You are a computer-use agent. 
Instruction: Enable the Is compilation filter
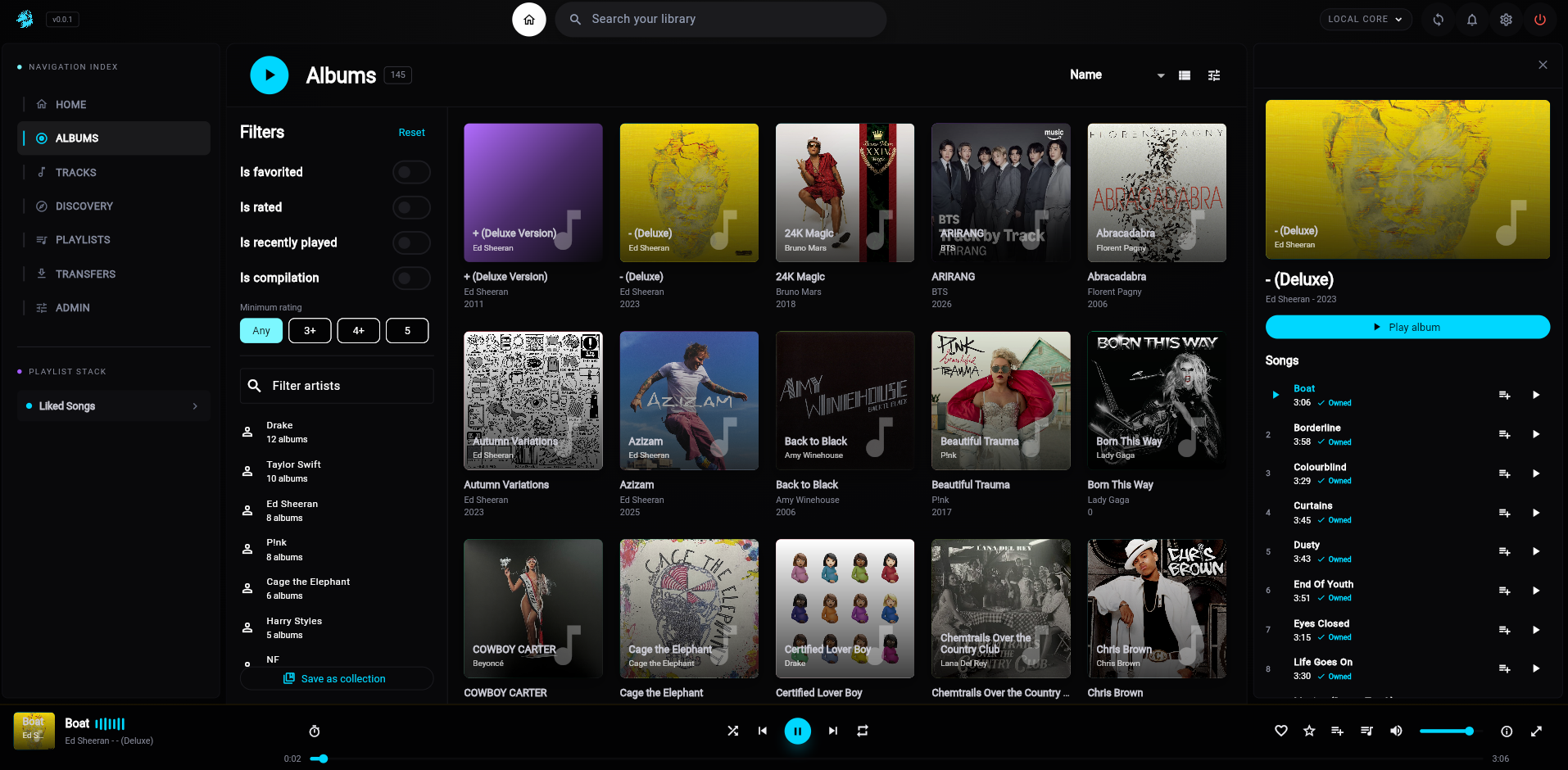point(411,278)
